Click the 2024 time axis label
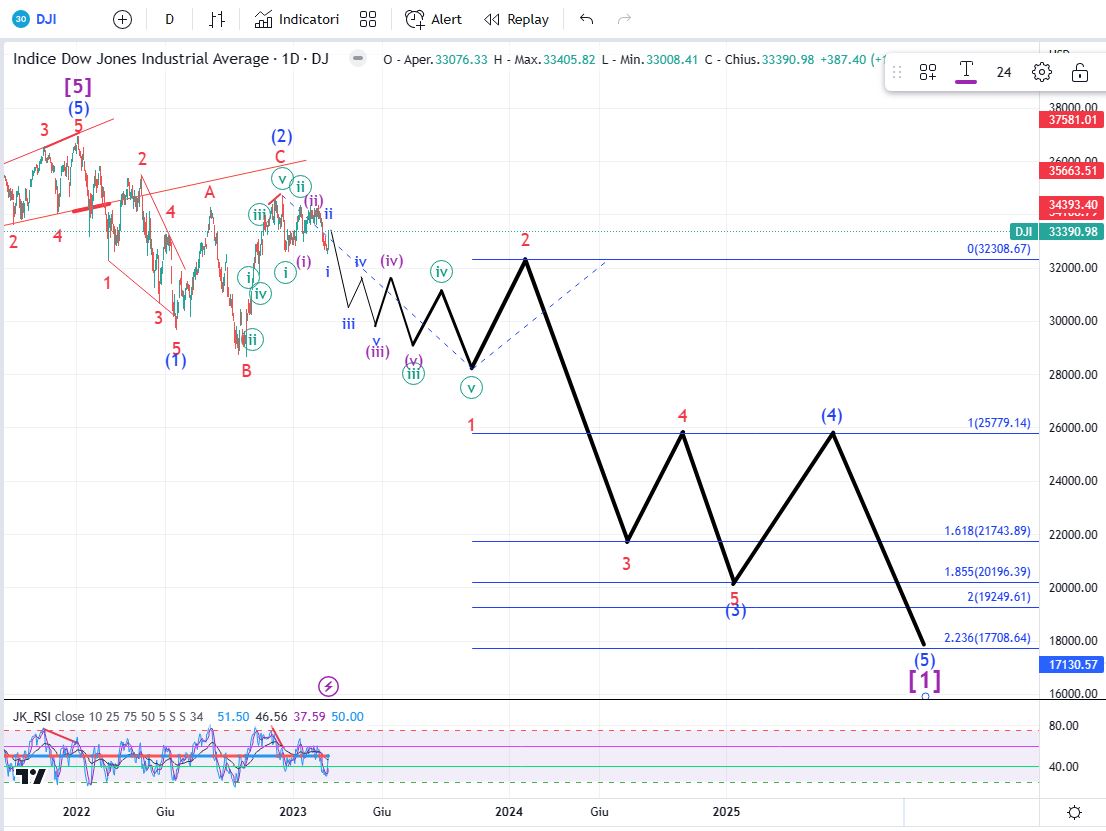This screenshot has width=1106, height=831. 509,812
